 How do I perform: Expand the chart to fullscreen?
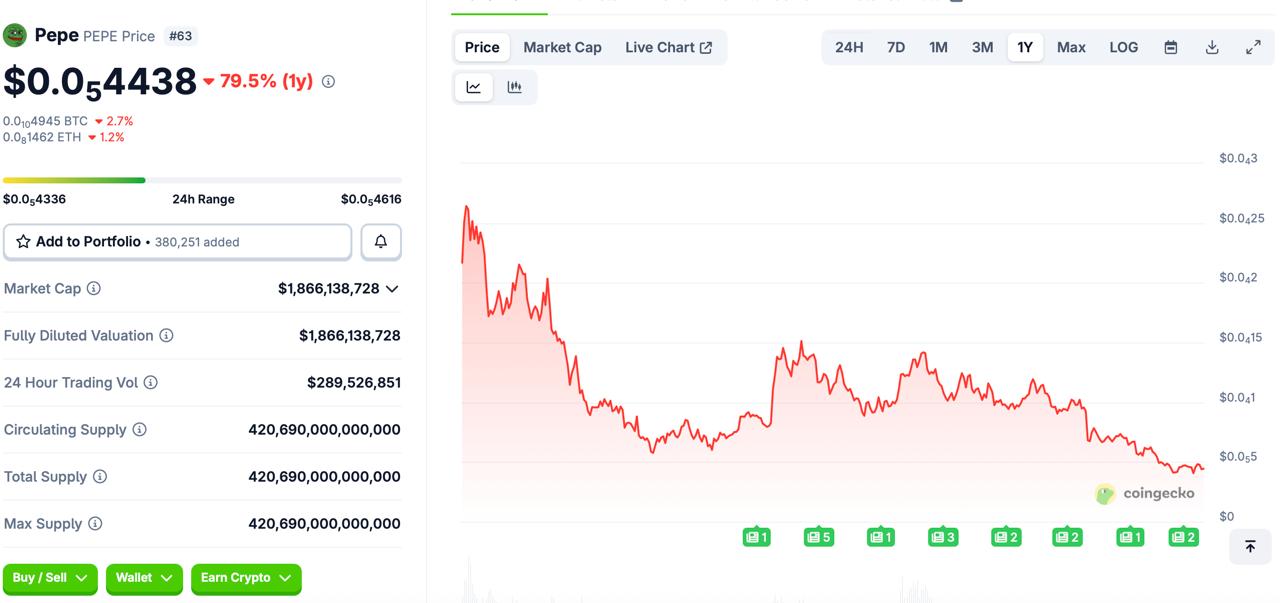point(1253,46)
